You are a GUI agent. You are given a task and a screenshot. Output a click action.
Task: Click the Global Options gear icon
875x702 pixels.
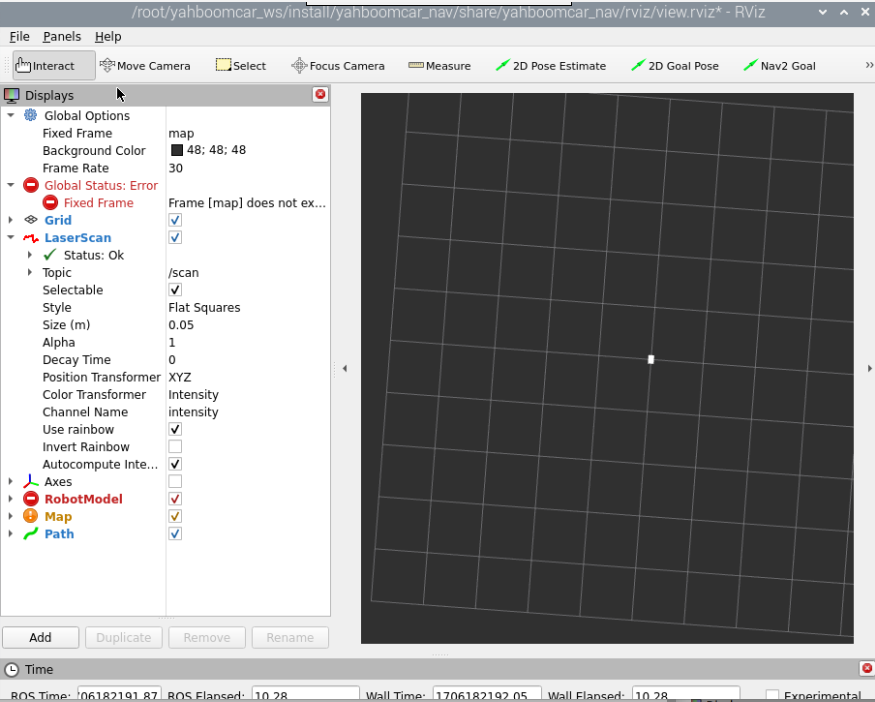[x=30, y=116]
